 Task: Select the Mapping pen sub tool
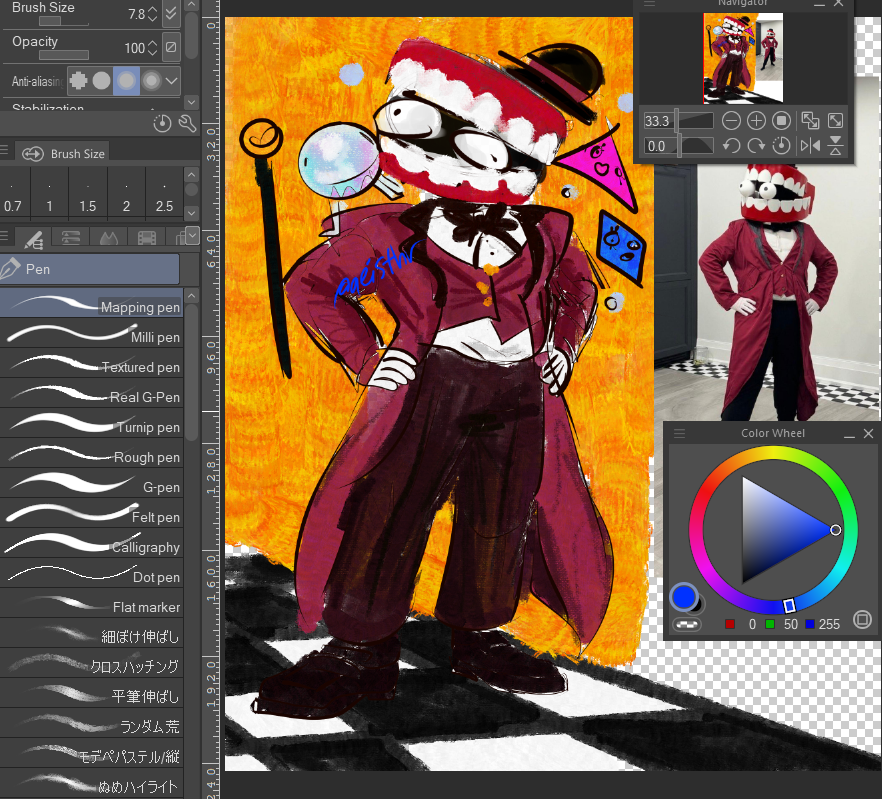(x=92, y=304)
